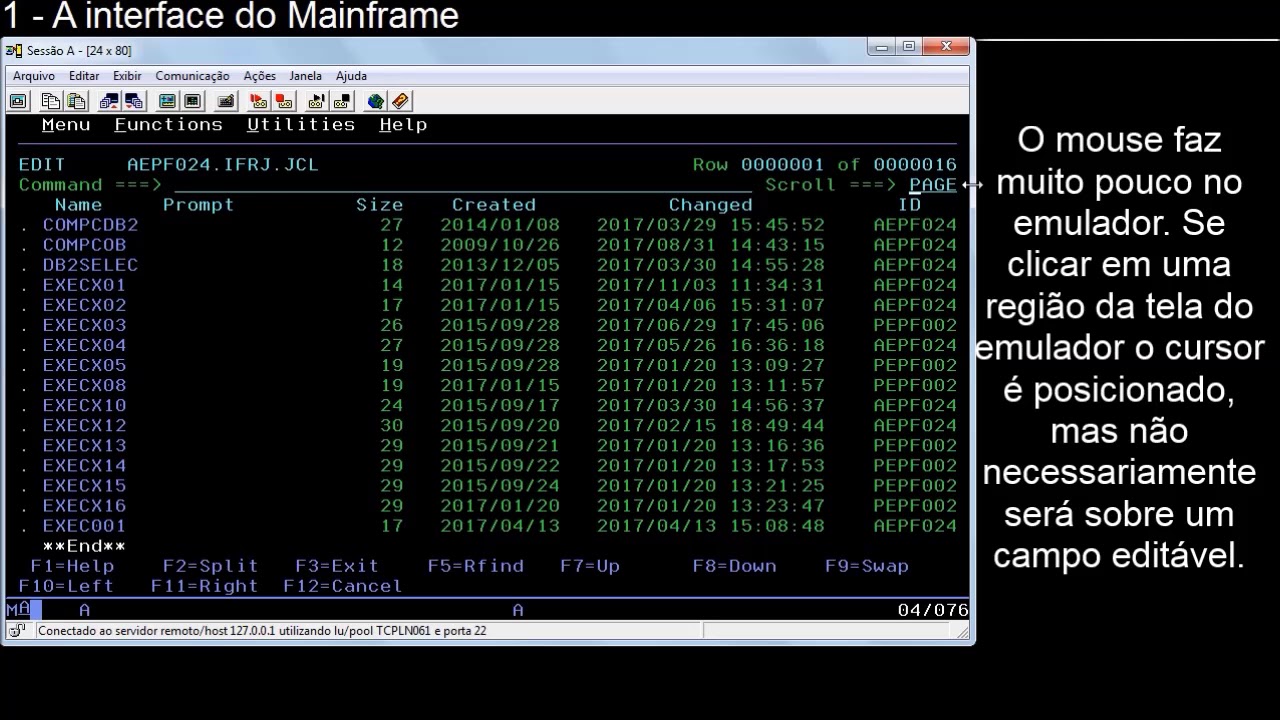Select member COMPCDB2 in the list
Screen dimensions: 1280x720
(x=90, y=225)
